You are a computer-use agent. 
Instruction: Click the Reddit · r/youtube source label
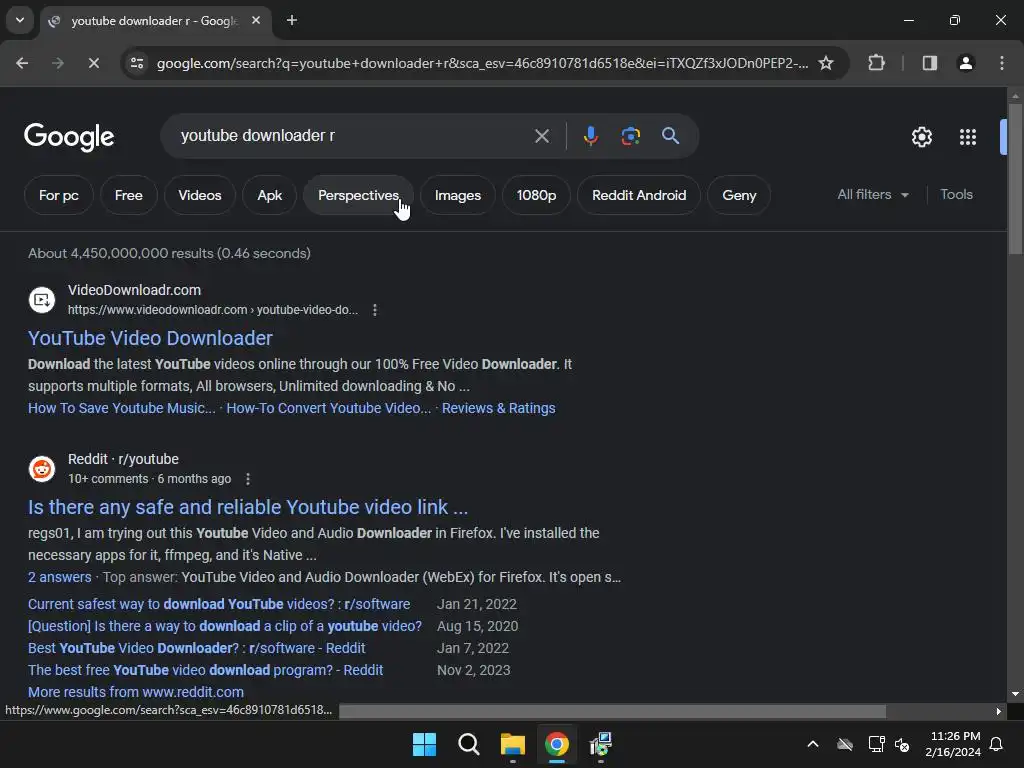click(x=123, y=459)
